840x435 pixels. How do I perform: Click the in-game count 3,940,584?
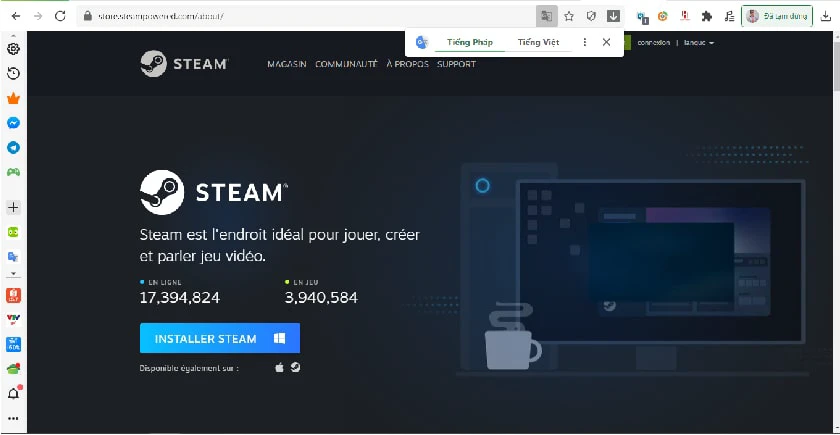[321, 298]
